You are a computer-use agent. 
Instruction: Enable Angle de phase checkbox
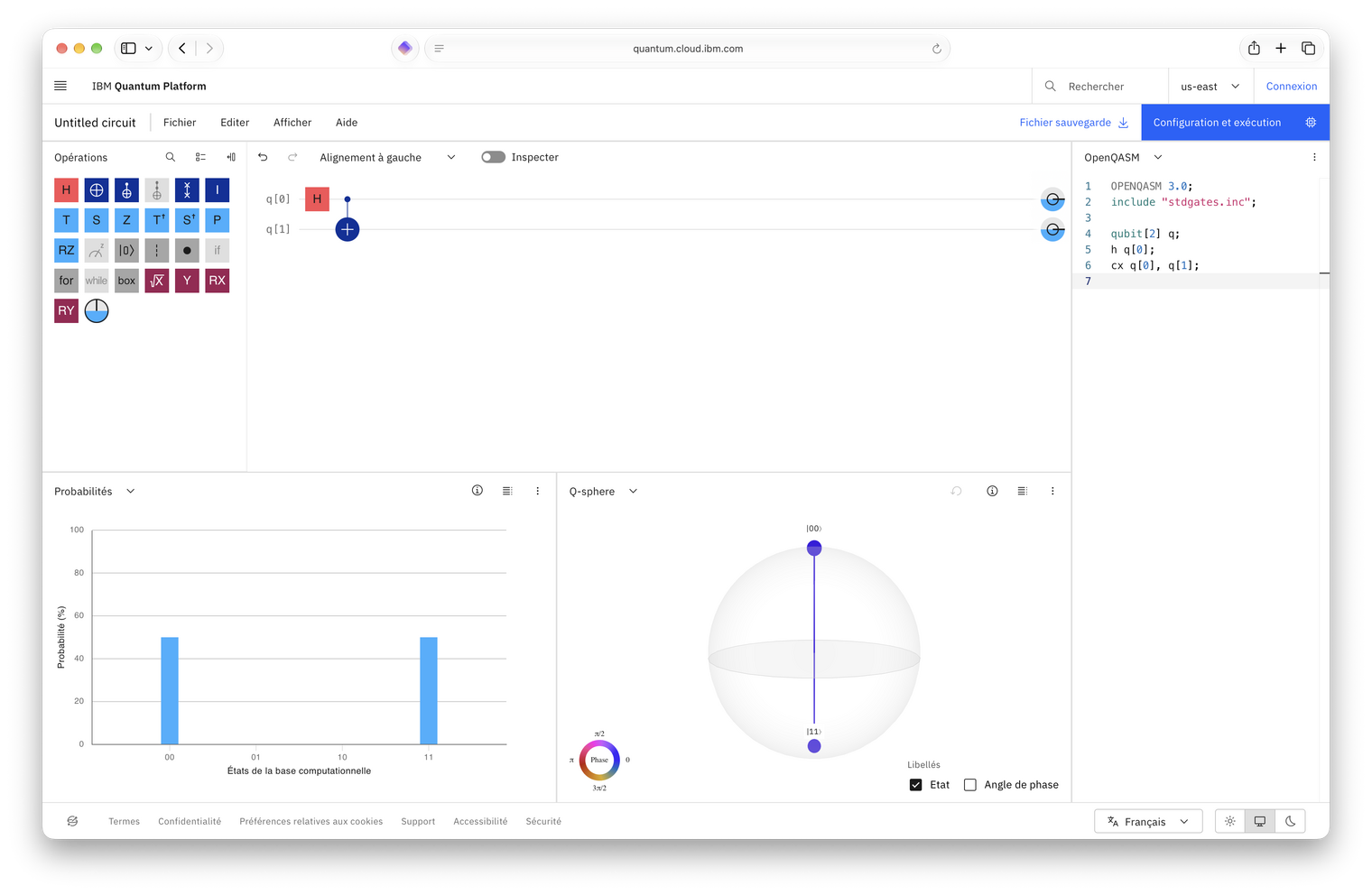click(x=970, y=785)
